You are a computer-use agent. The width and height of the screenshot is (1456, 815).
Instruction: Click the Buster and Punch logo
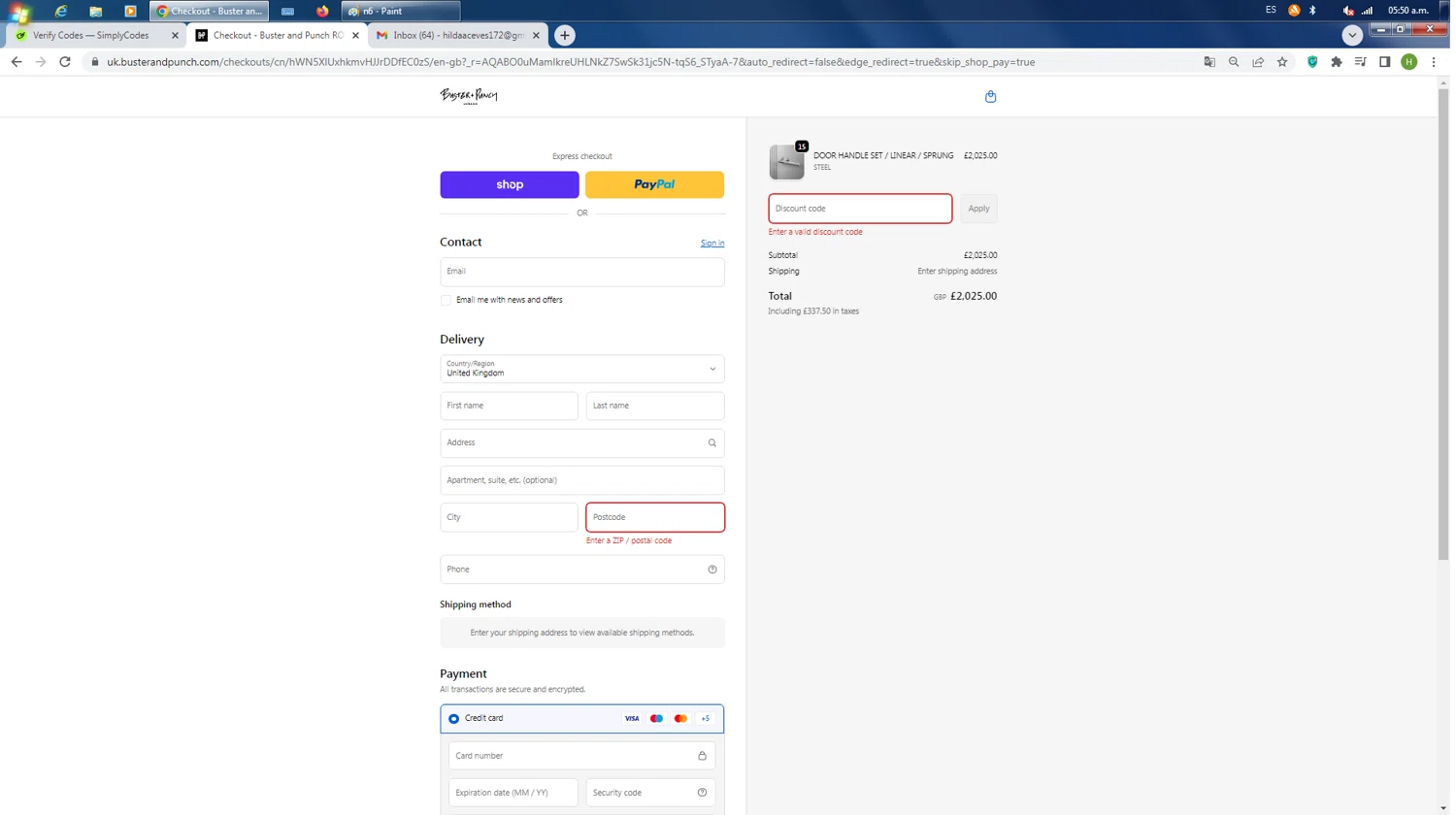[x=471, y=96]
